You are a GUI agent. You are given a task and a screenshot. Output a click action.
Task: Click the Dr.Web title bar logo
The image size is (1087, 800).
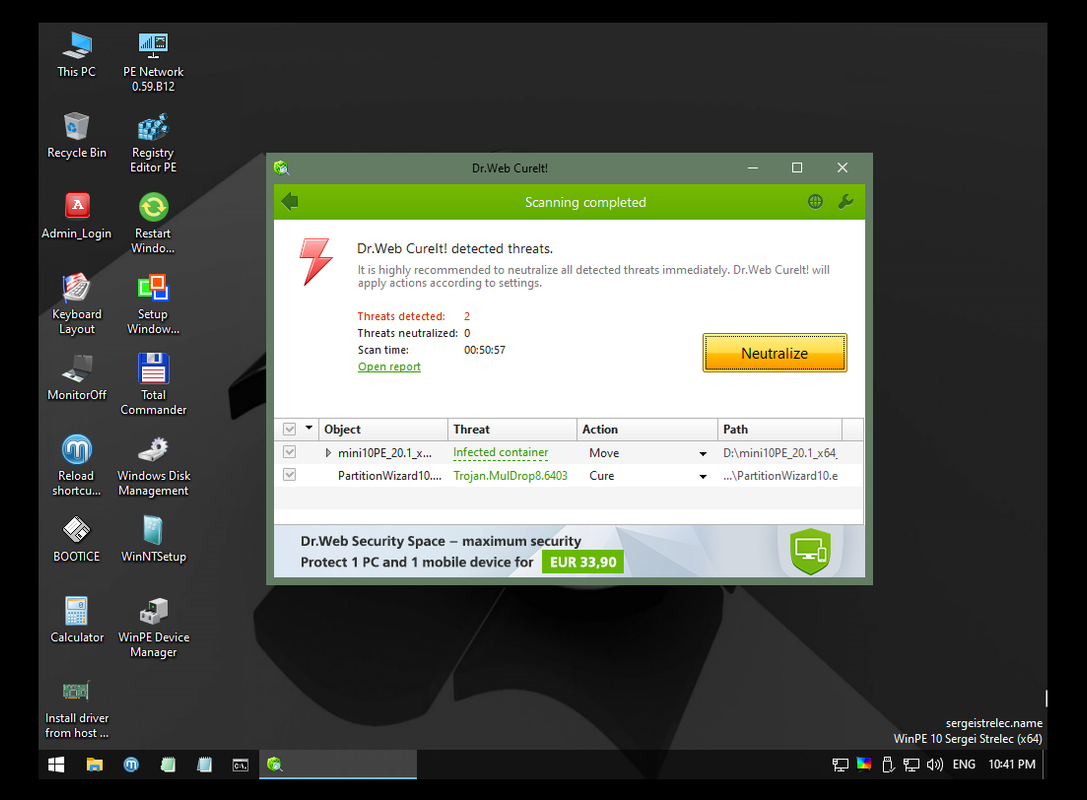[x=281, y=168]
